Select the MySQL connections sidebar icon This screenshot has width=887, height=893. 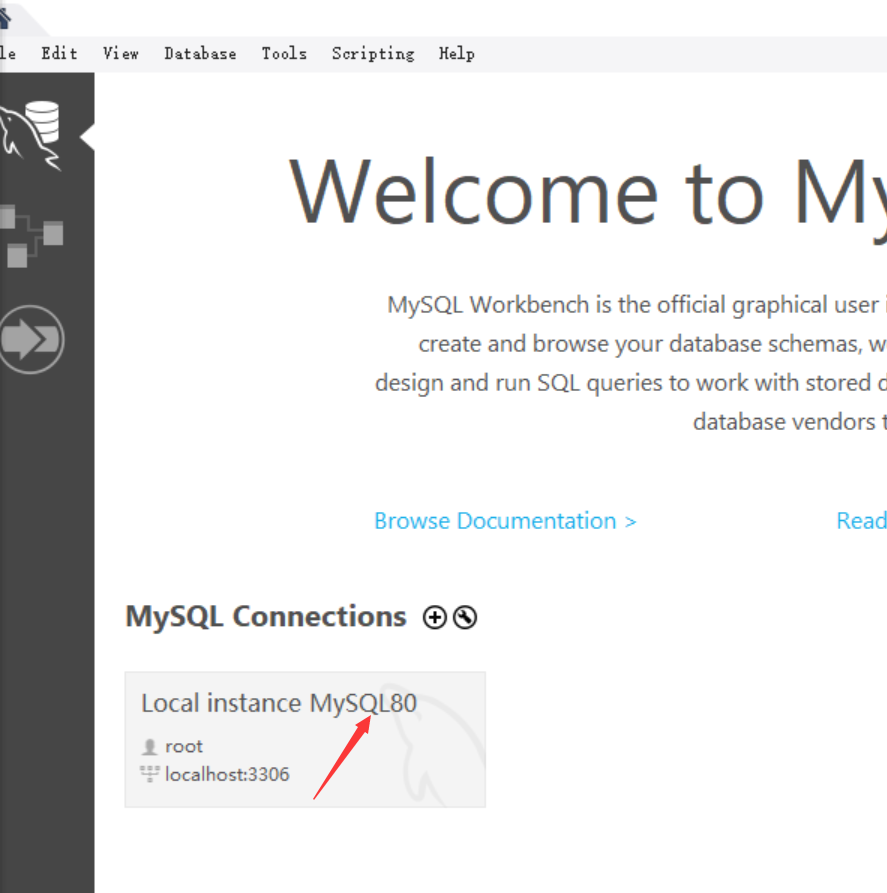click(x=31, y=136)
